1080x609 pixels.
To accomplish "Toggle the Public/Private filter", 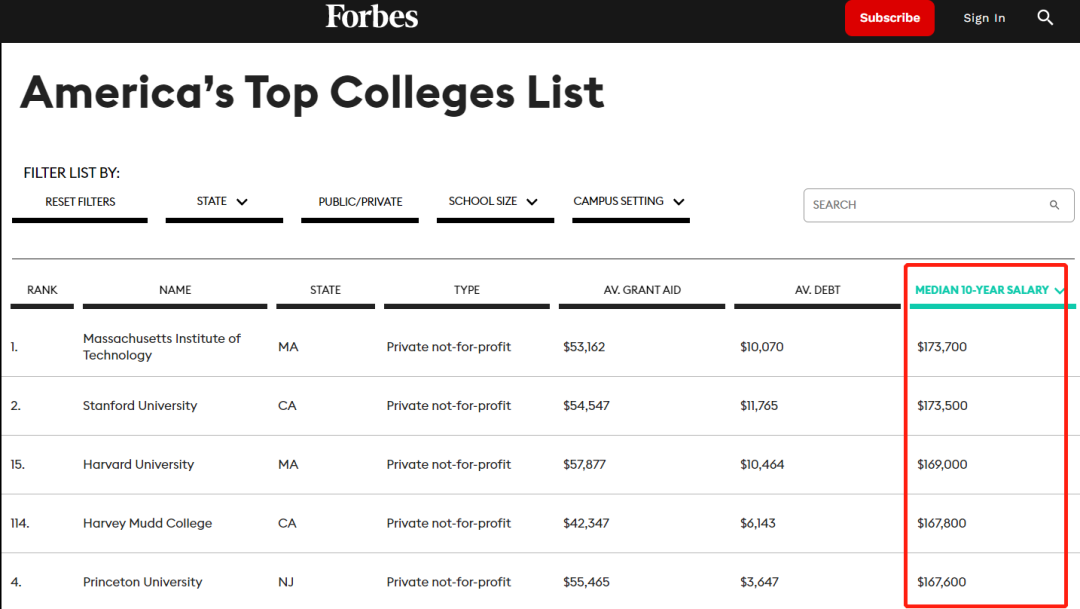I will pos(360,202).
